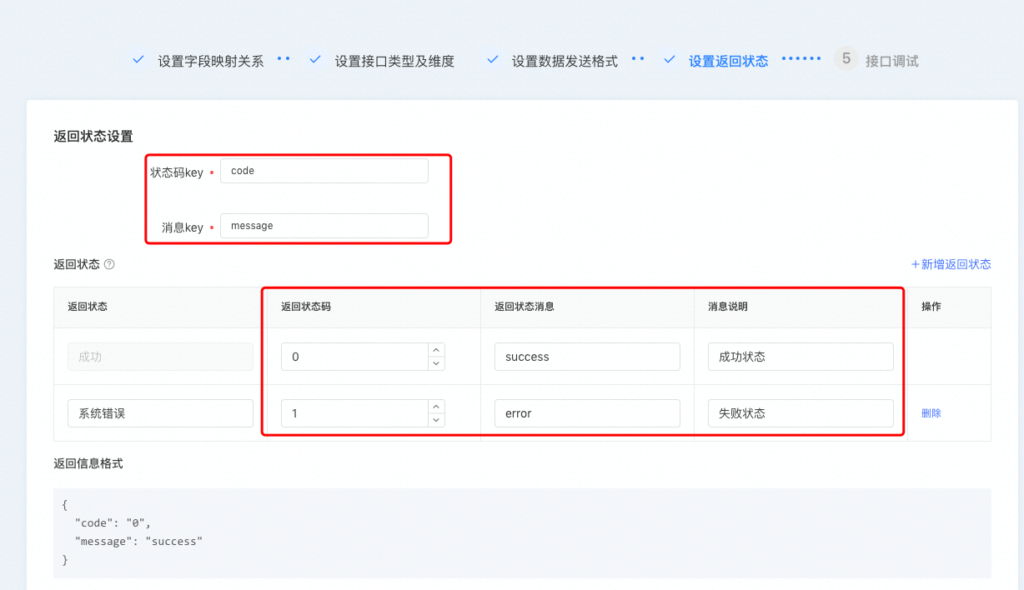This screenshot has width=1024, height=590.
Task: Decrease status code in the 成功 row
Action: (436, 363)
